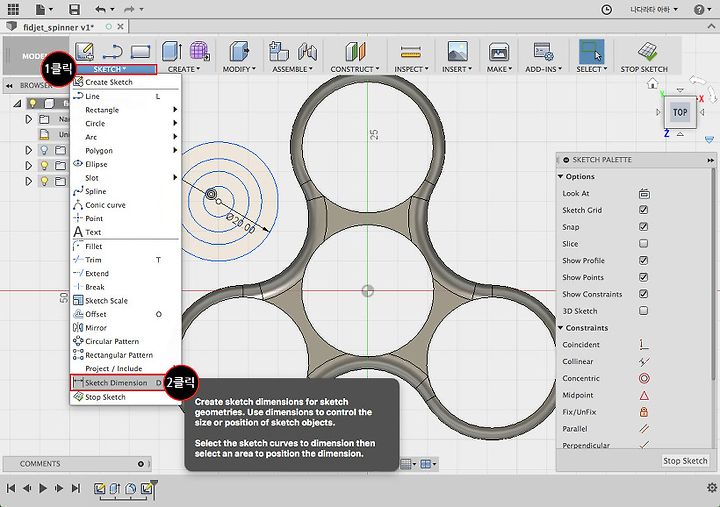
Task: Click the Measure icon above INSPECT
Action: [411, 52]
